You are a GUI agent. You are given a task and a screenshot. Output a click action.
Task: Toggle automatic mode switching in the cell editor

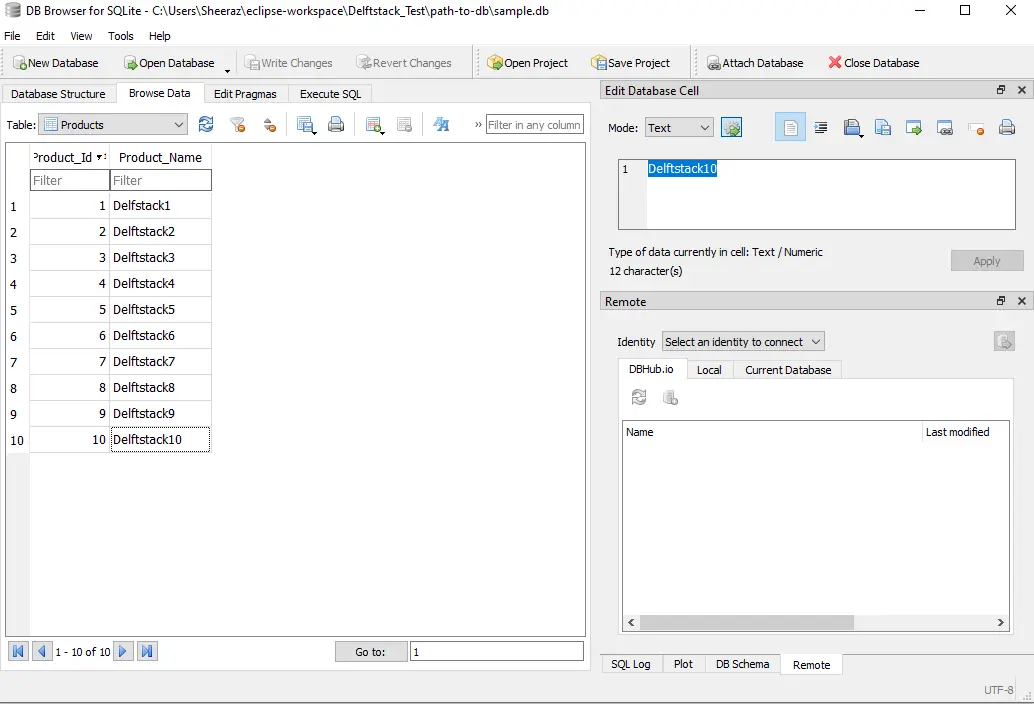(x=731, y=128)
